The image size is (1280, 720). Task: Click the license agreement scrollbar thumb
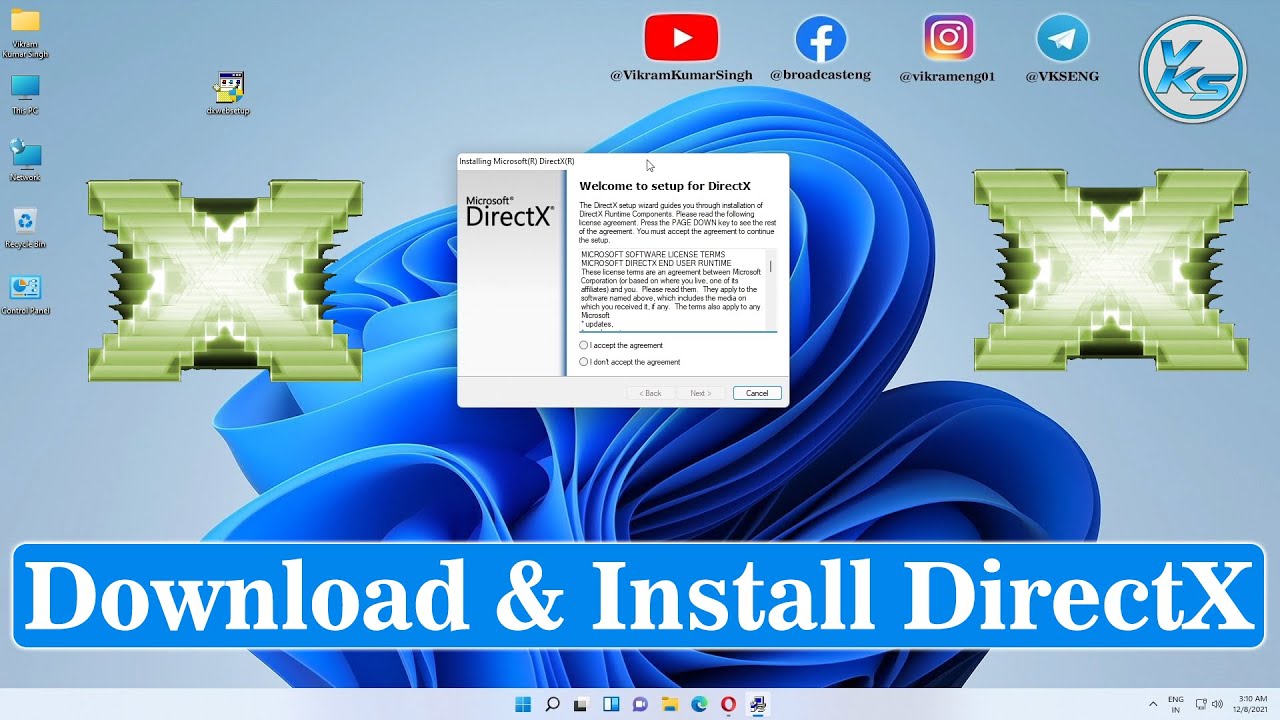click(770, 267)
